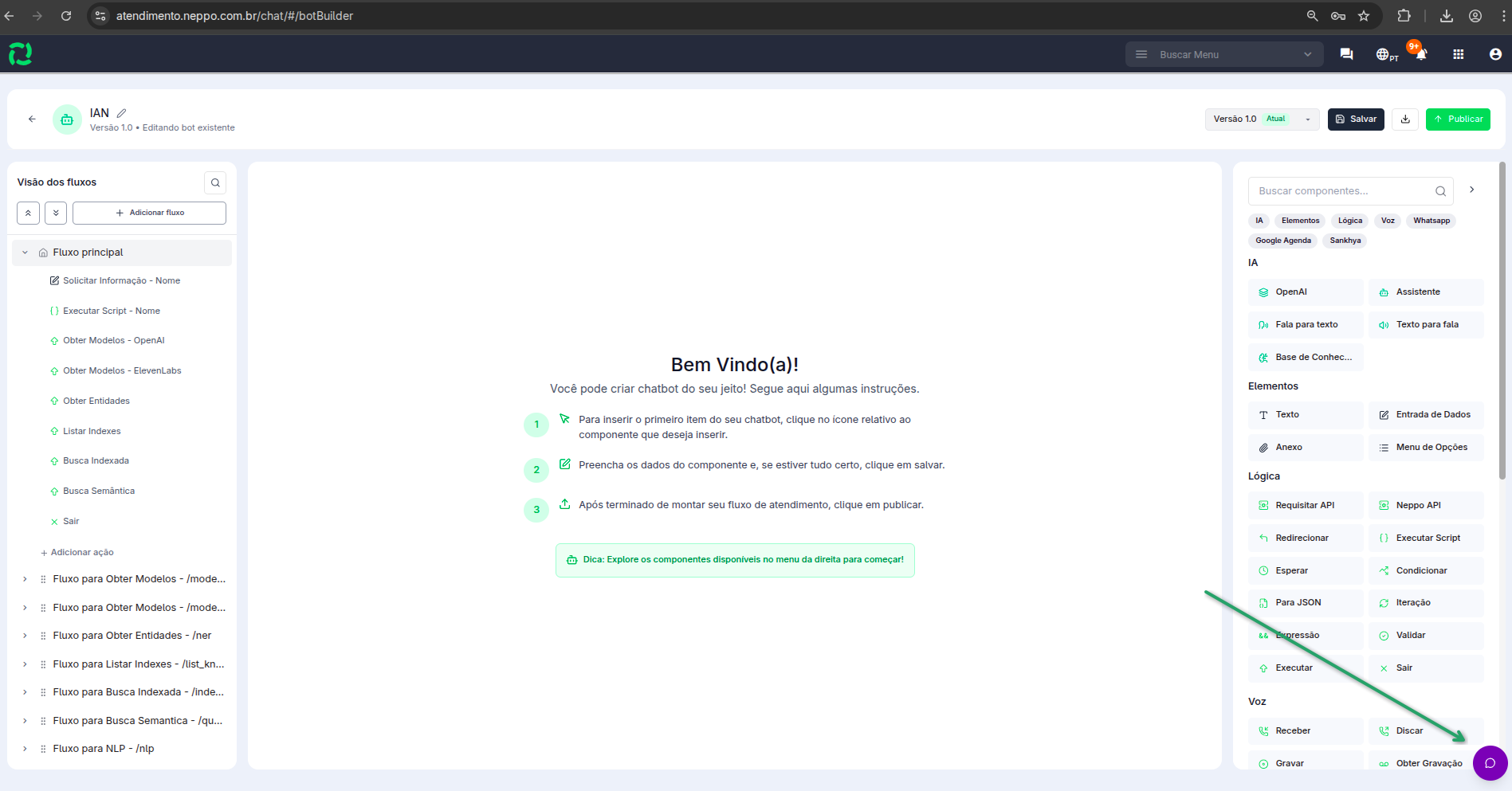
Task: Switch language via the globe PT icon
Action: coord(1386,54)
